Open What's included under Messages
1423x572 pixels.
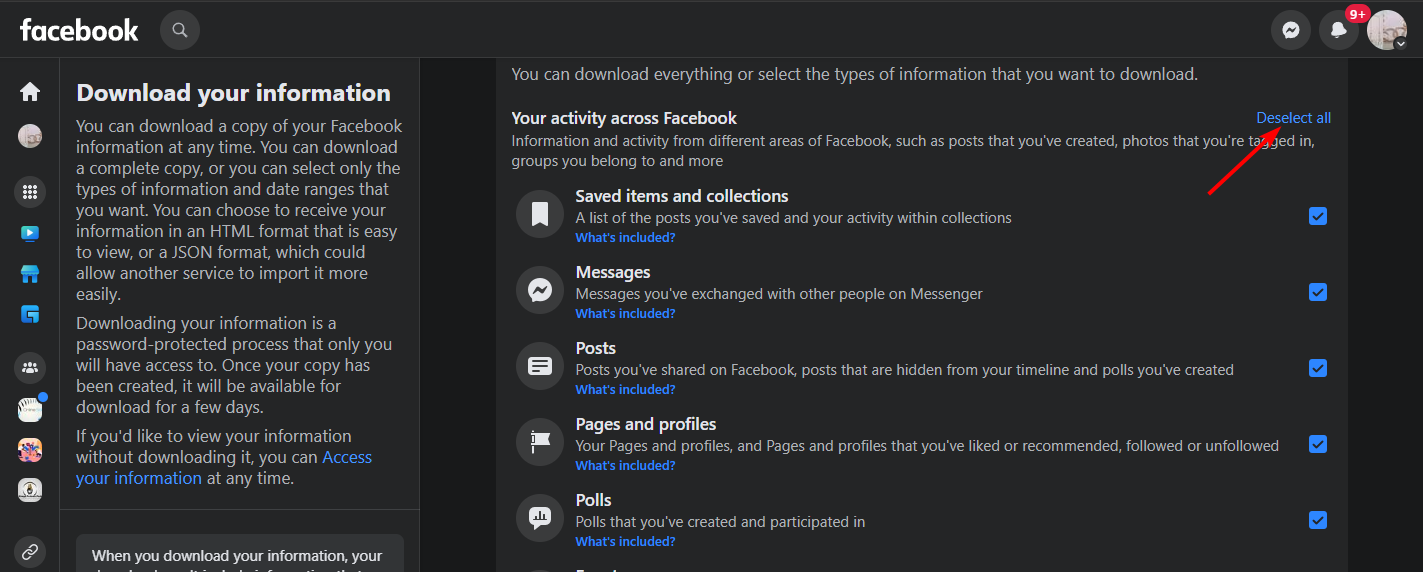coord(625,314)
